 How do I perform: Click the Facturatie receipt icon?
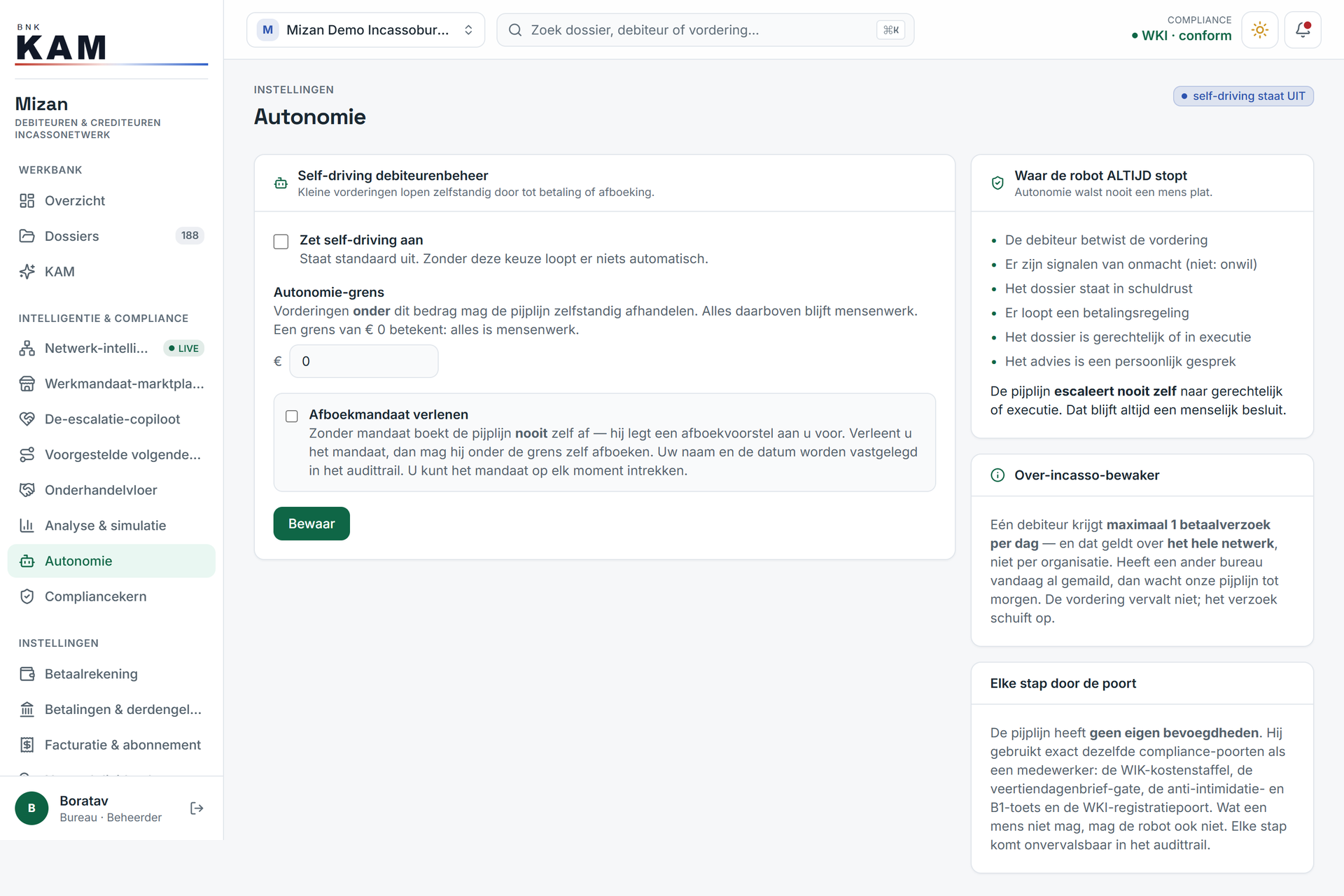pyautogui.click(x=27, y=745)
